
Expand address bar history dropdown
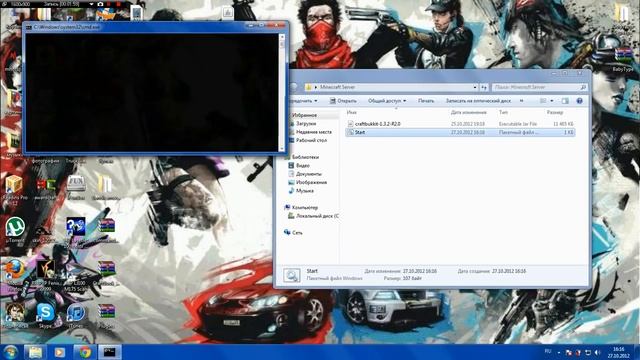click(x=475, y=87)
